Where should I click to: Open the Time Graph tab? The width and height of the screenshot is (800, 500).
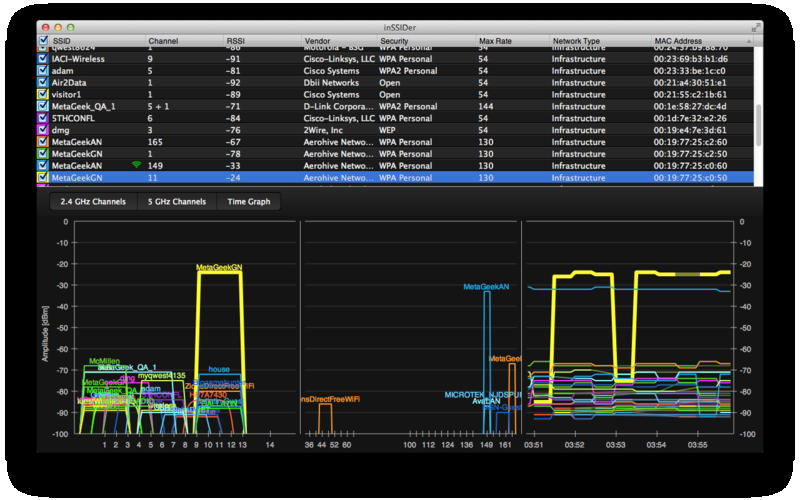[x=249, y=202]
